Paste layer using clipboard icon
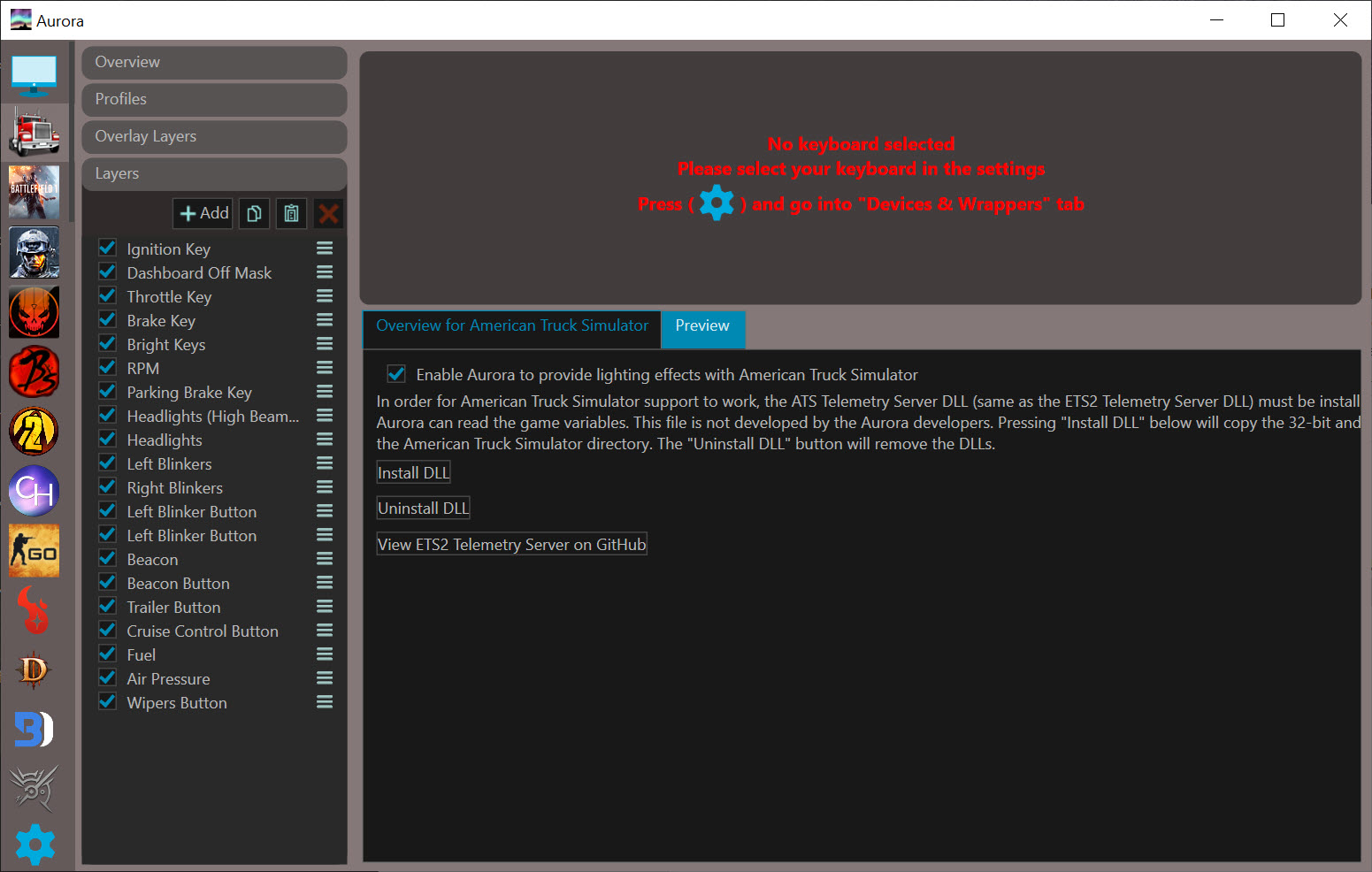The image size is (1372, 872). click(291, 213)
